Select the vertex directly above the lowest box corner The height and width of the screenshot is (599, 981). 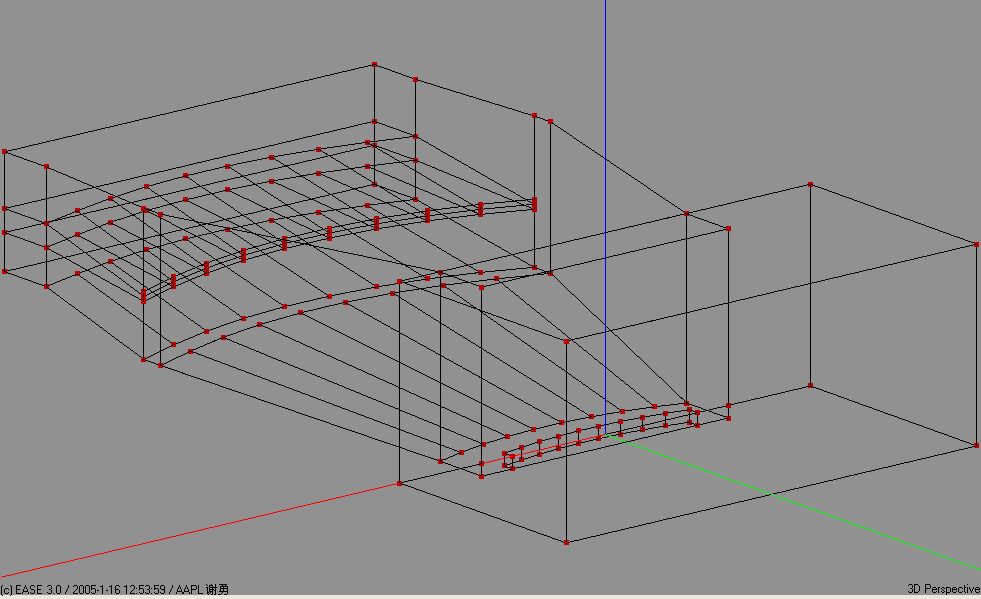pyautogui.click(x=567, y=341)
